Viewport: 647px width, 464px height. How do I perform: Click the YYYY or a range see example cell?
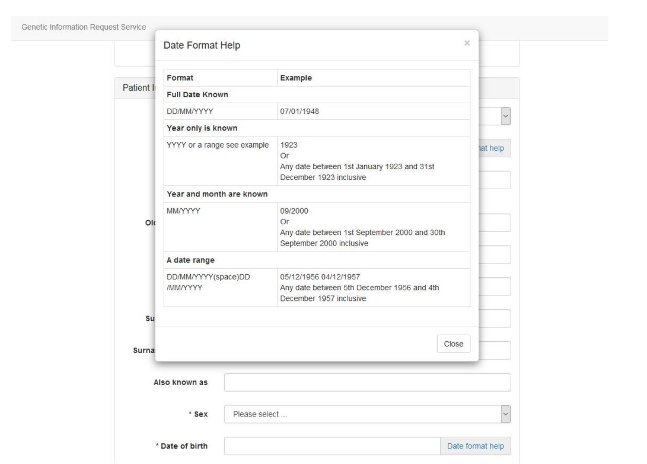tap(220, 161)
